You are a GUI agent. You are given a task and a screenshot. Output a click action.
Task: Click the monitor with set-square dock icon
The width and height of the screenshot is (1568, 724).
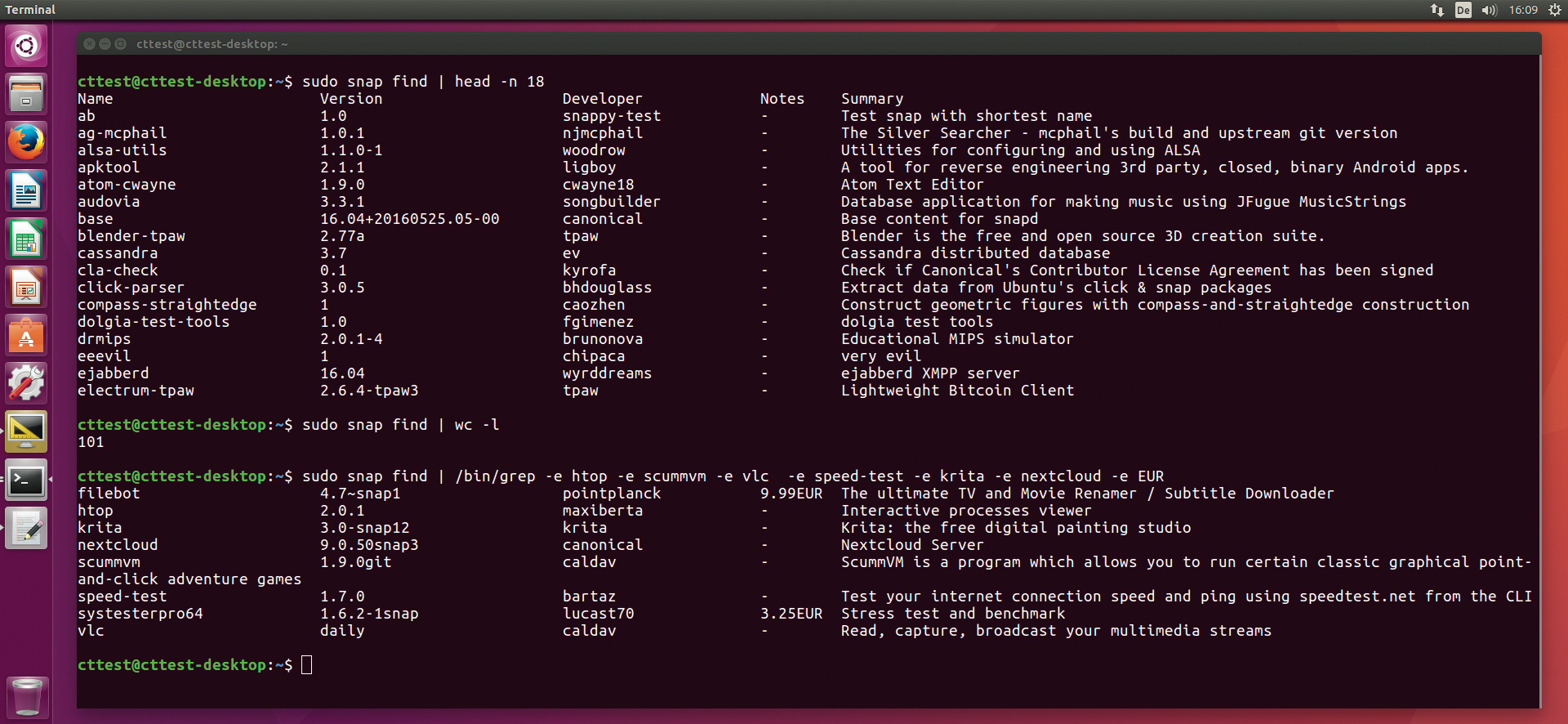tap(26, 431)
